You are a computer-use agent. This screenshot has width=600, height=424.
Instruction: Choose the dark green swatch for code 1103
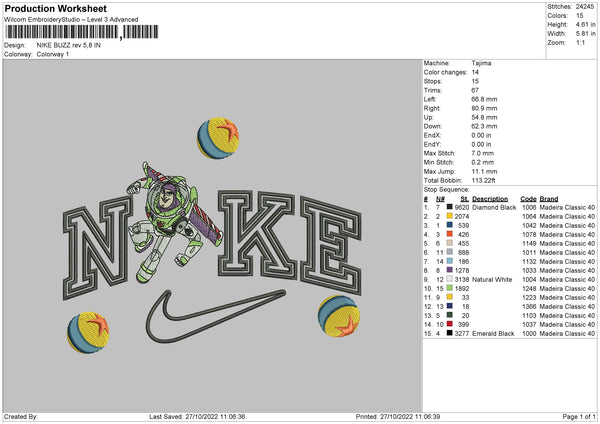point(450,315)
